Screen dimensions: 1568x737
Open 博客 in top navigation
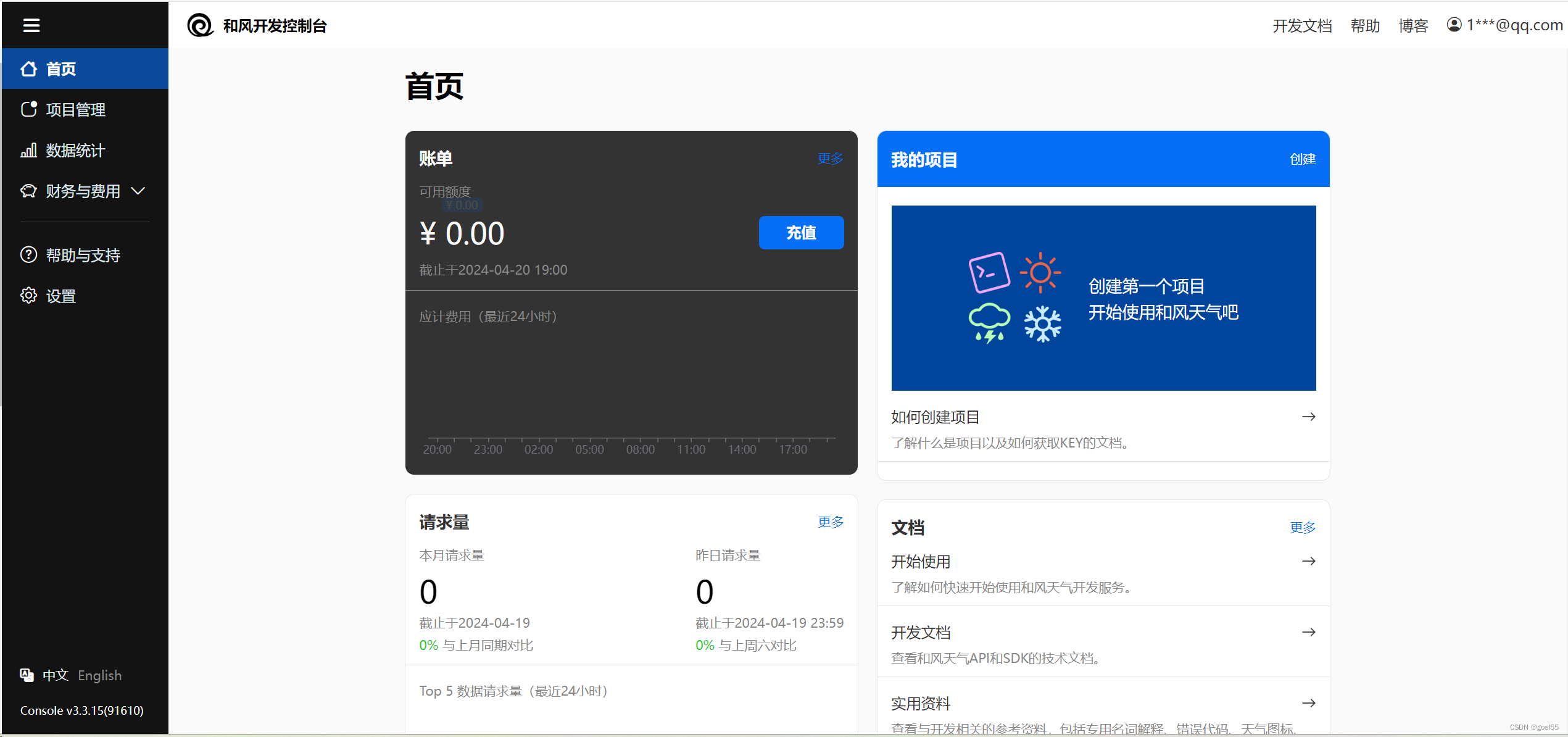[1413, 25]
